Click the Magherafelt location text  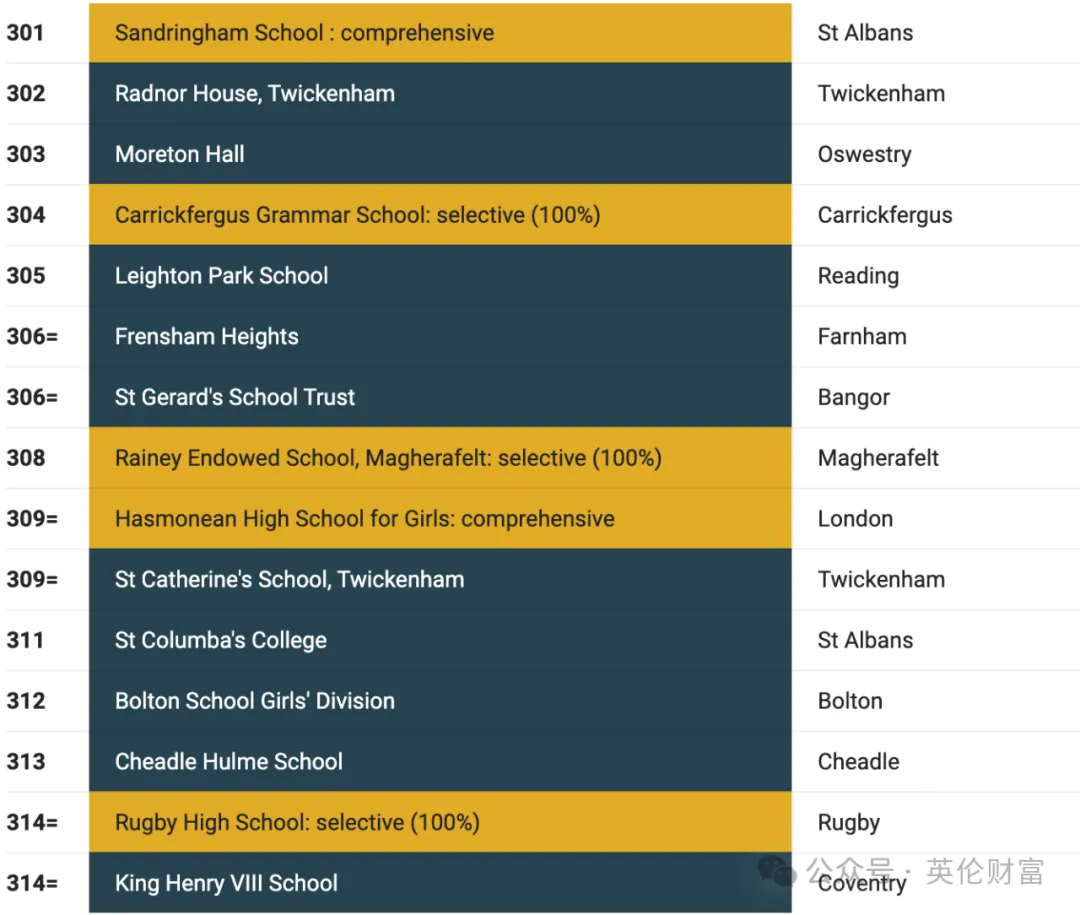click(x=878, y=458)
